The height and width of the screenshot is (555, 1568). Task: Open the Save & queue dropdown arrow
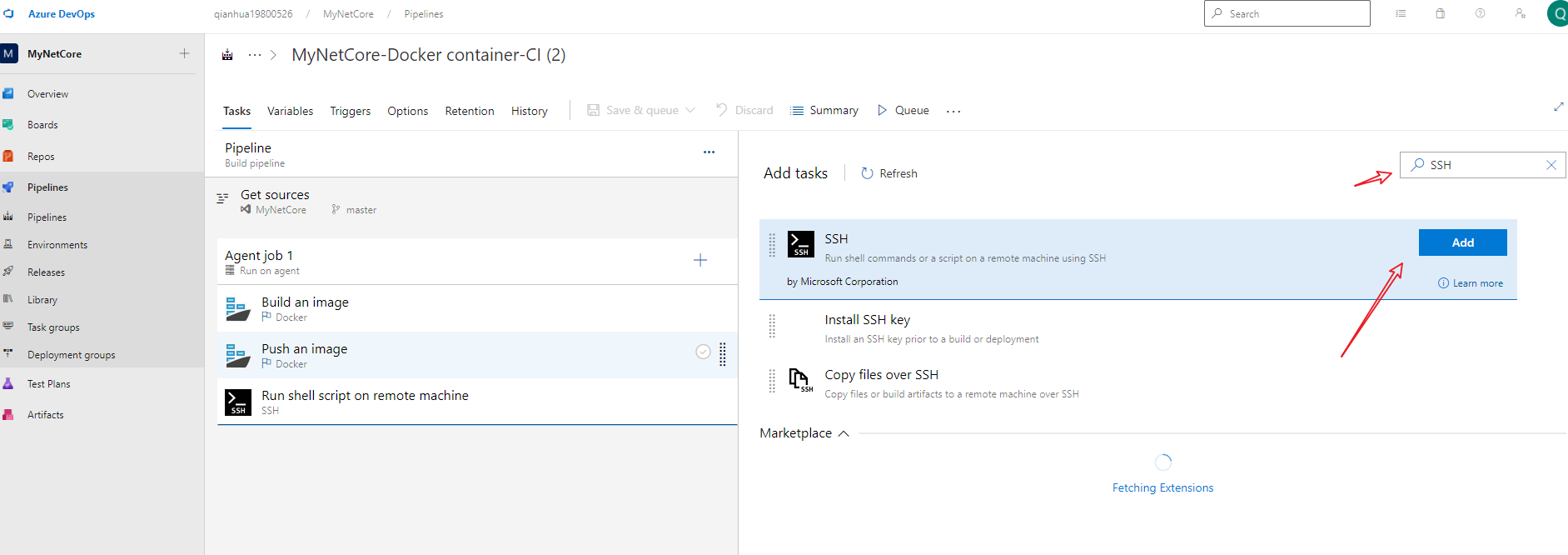pyautogui.click(x=690, y=110)
